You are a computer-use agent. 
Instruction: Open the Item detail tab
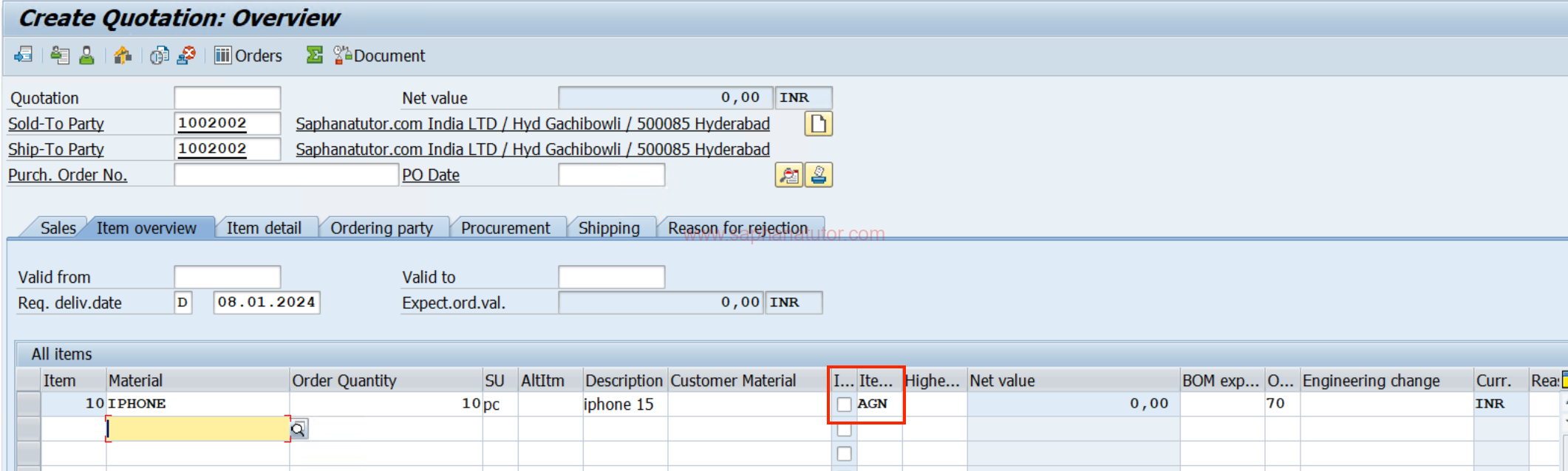pyautogui.click(x=264, y=228)
